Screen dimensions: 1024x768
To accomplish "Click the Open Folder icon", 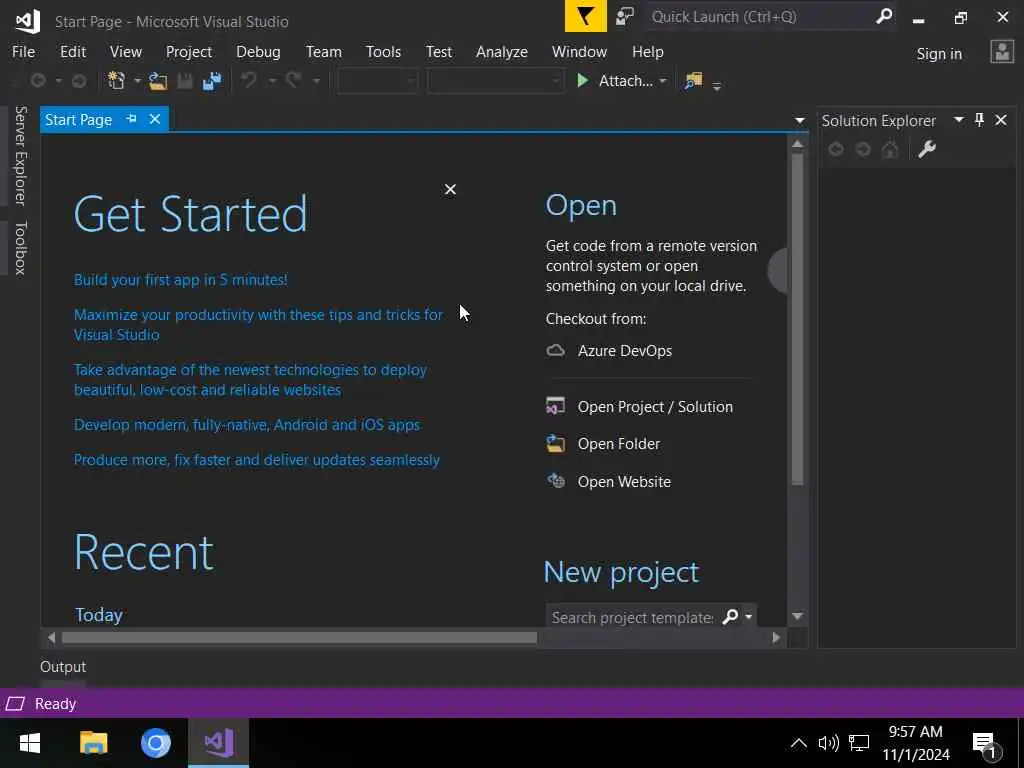I will 555,443.
